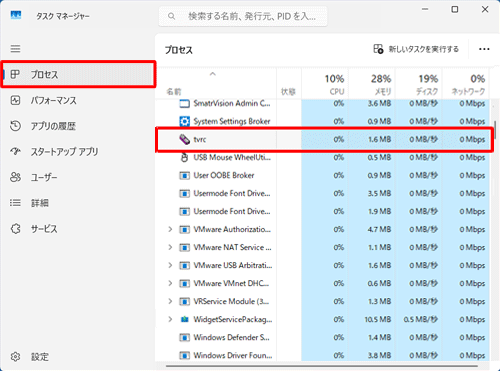
Task: Sort by Disk (ディスク) column header
Action: pos(419,84)
